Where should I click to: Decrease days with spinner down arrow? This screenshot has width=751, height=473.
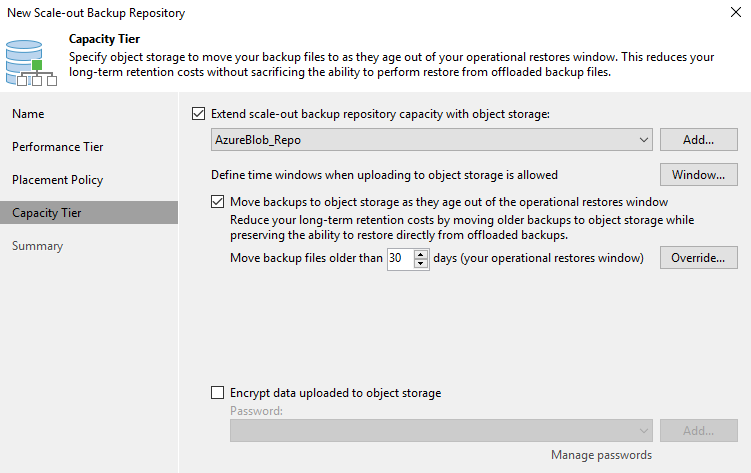click(x=421, y=263)
